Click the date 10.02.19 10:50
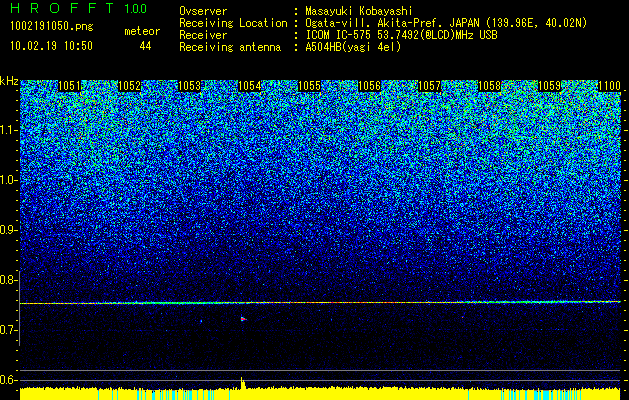The height and width of the screenshot is (400, 629). 51,46
